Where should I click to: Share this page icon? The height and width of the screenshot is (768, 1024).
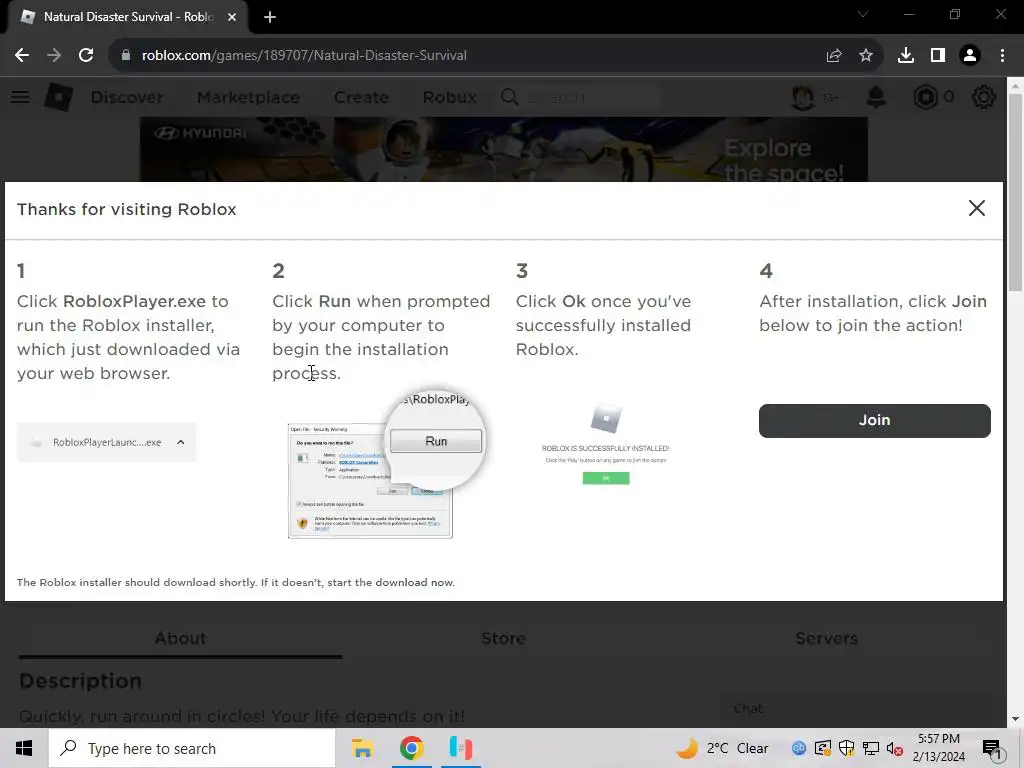[x=834, y=56]
